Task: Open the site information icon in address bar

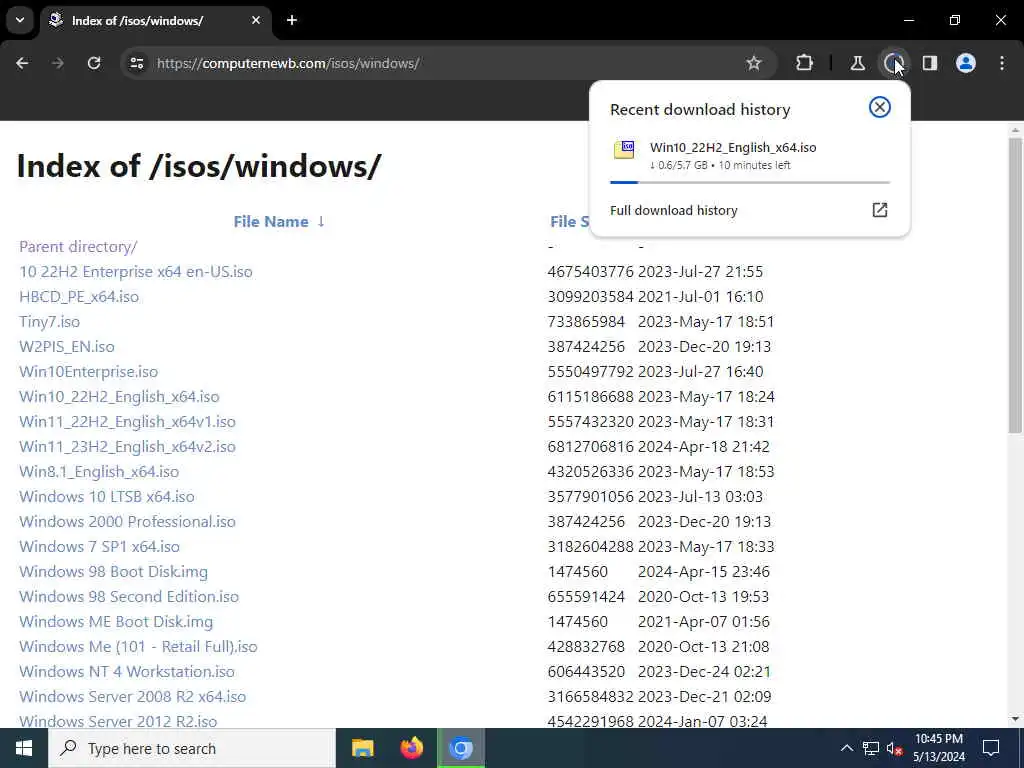Action: (136, 63)
